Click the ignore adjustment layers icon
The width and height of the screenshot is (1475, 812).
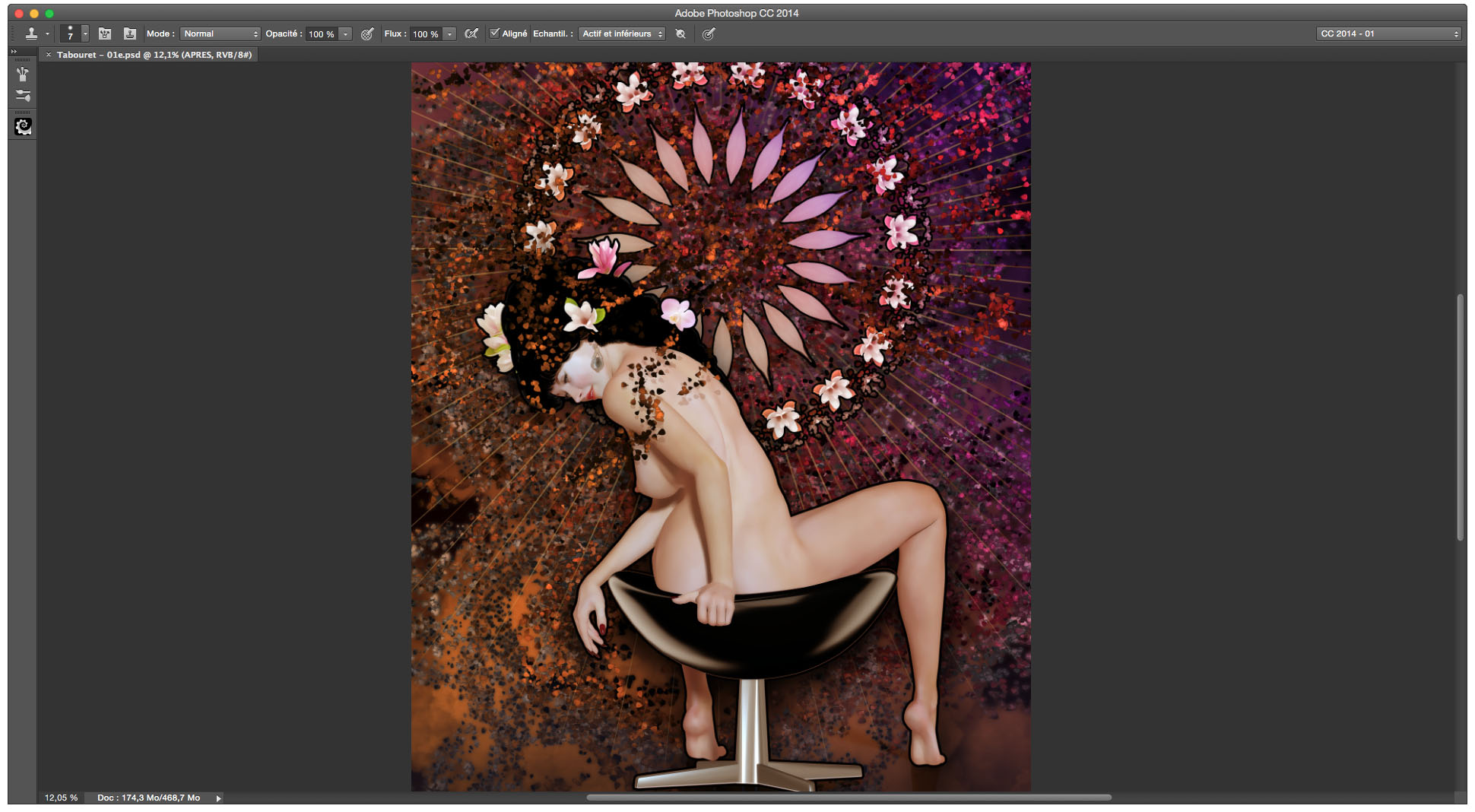(x=680, y=33)
